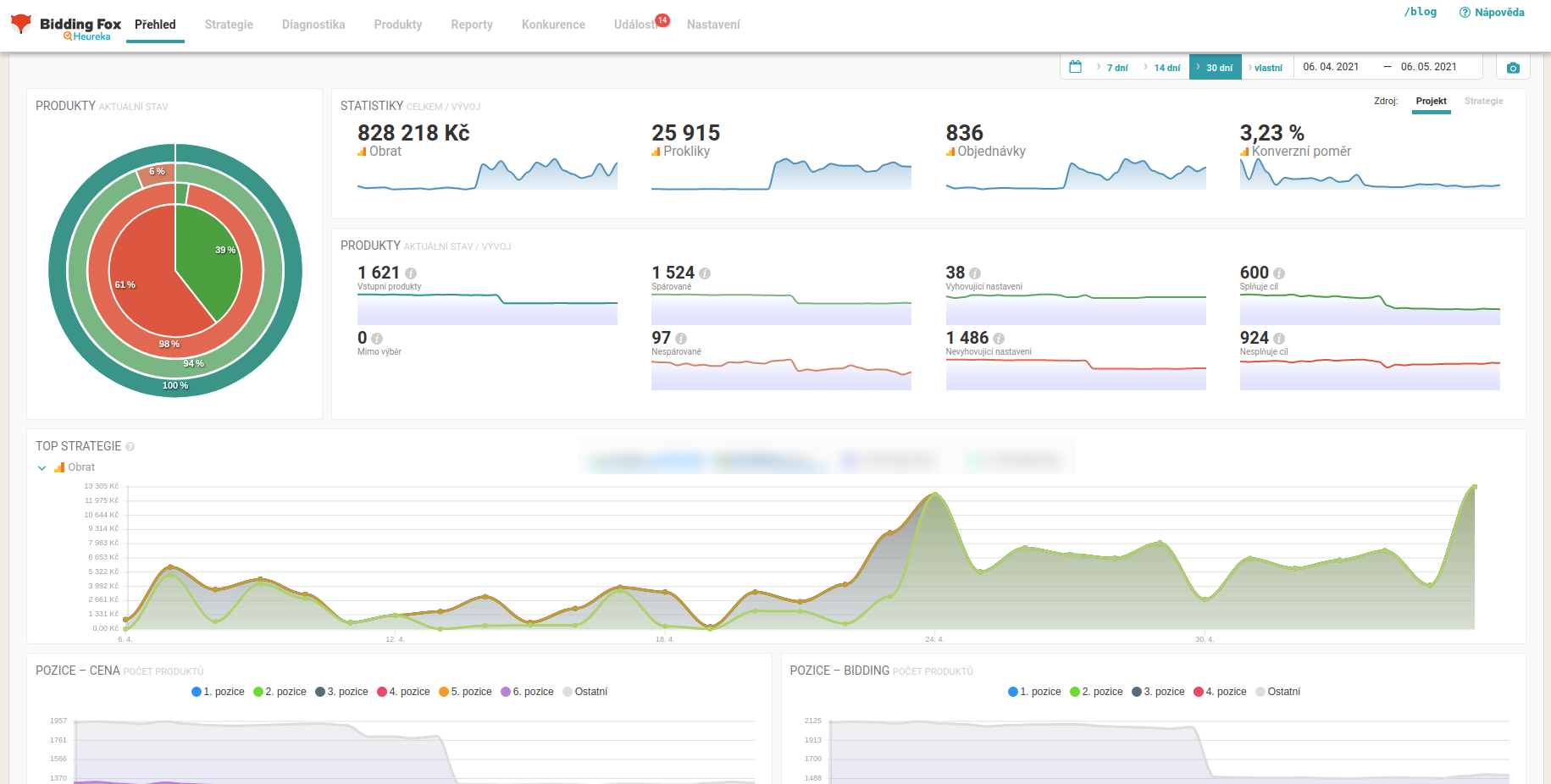
Task: Toggle 1. pozice in Pozice – Bidding legend
Action: point(1035,692)
